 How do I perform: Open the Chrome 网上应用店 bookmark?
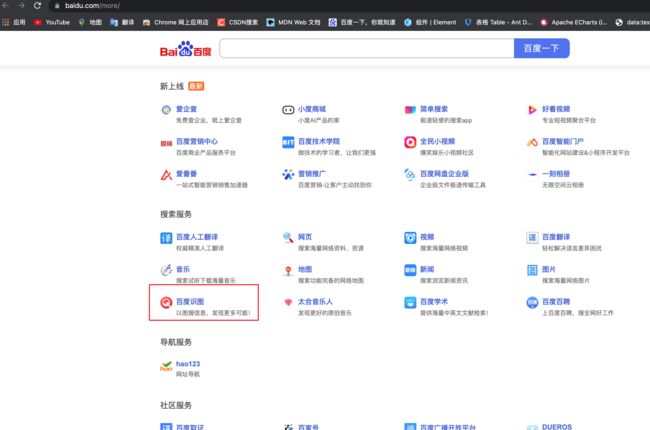(175, 22)
